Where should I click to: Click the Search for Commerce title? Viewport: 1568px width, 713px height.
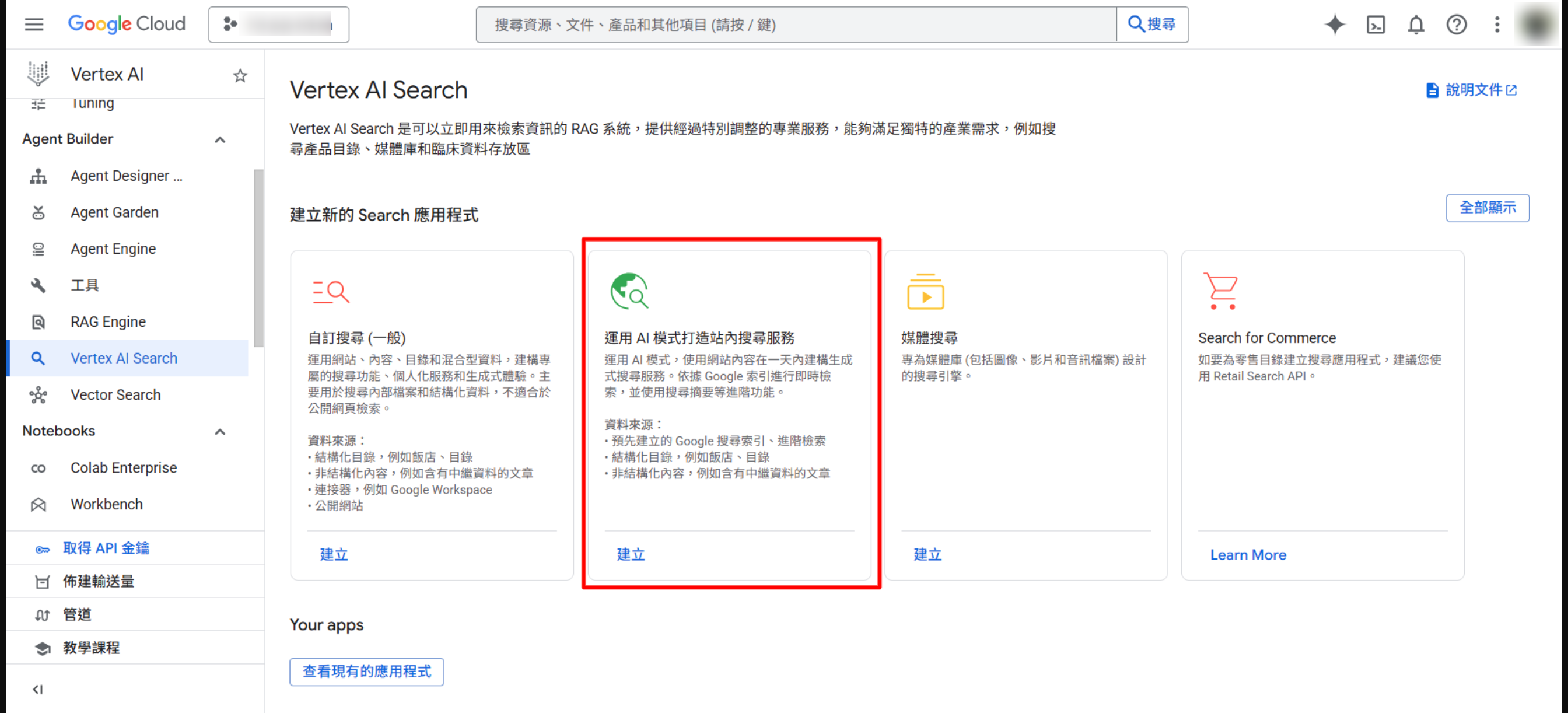[1266, 338]
